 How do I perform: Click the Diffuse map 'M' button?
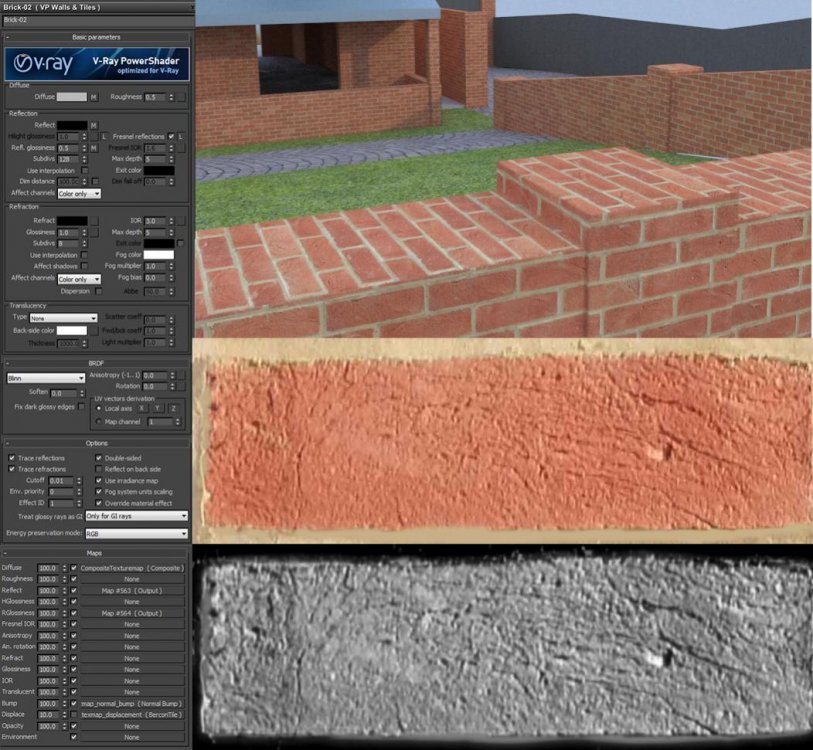click(94, 97)
